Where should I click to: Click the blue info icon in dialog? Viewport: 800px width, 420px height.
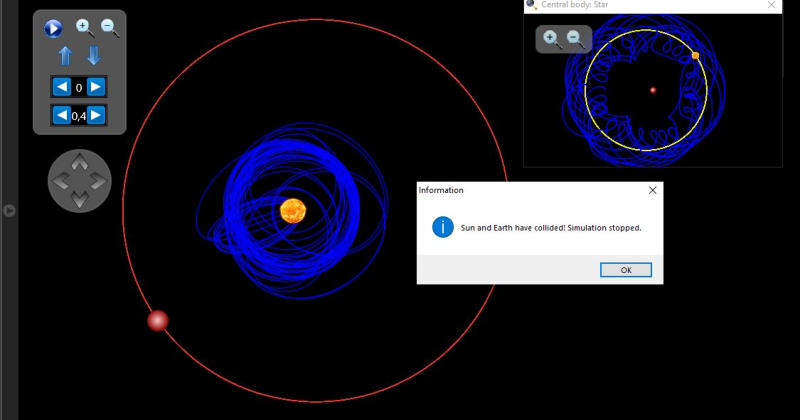[x=443, y=227]
